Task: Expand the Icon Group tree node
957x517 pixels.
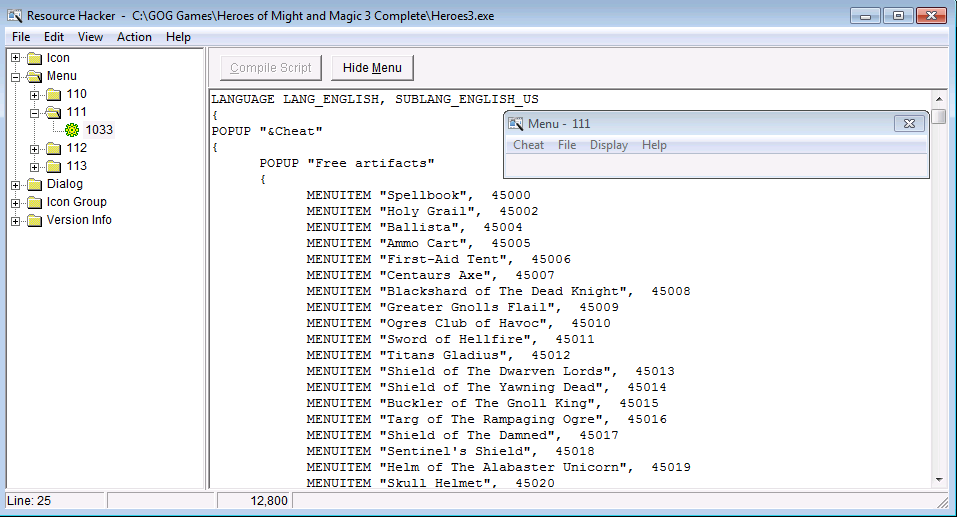Action: (16, 202)
